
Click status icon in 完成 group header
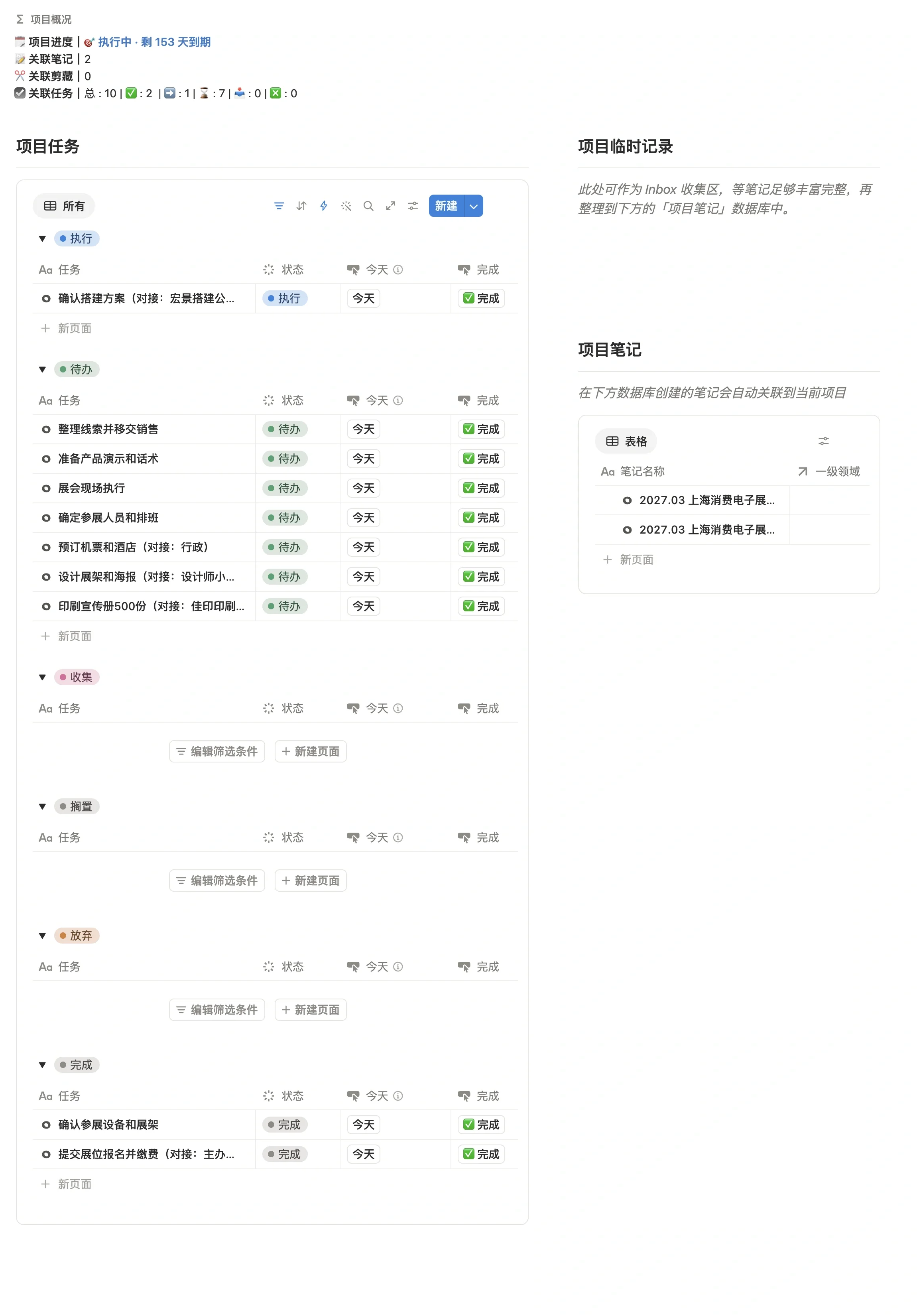tap(269, 1096)
